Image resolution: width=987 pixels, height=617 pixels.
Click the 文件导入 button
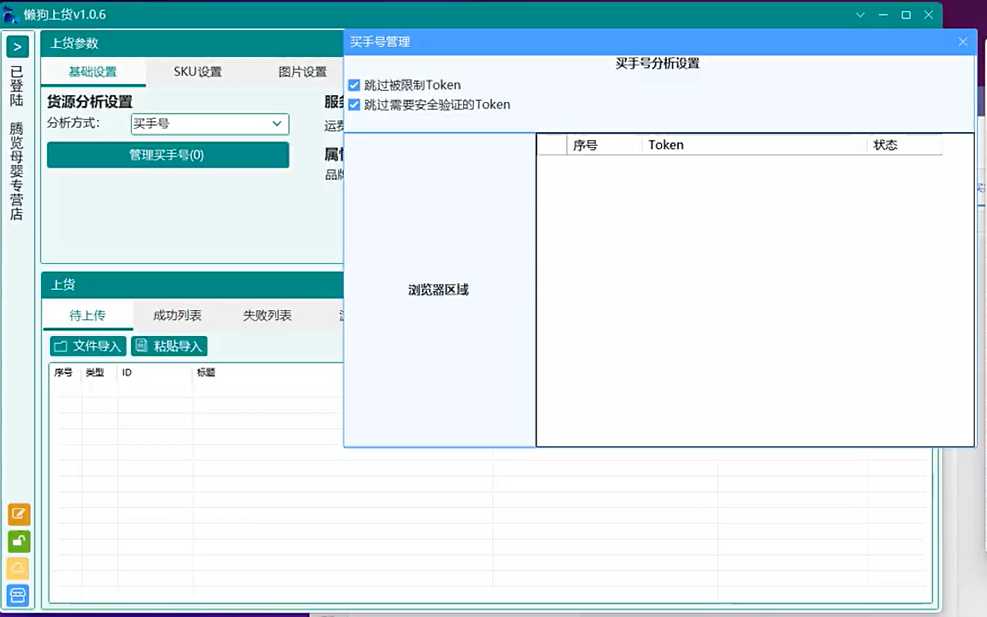coord(88,346)
